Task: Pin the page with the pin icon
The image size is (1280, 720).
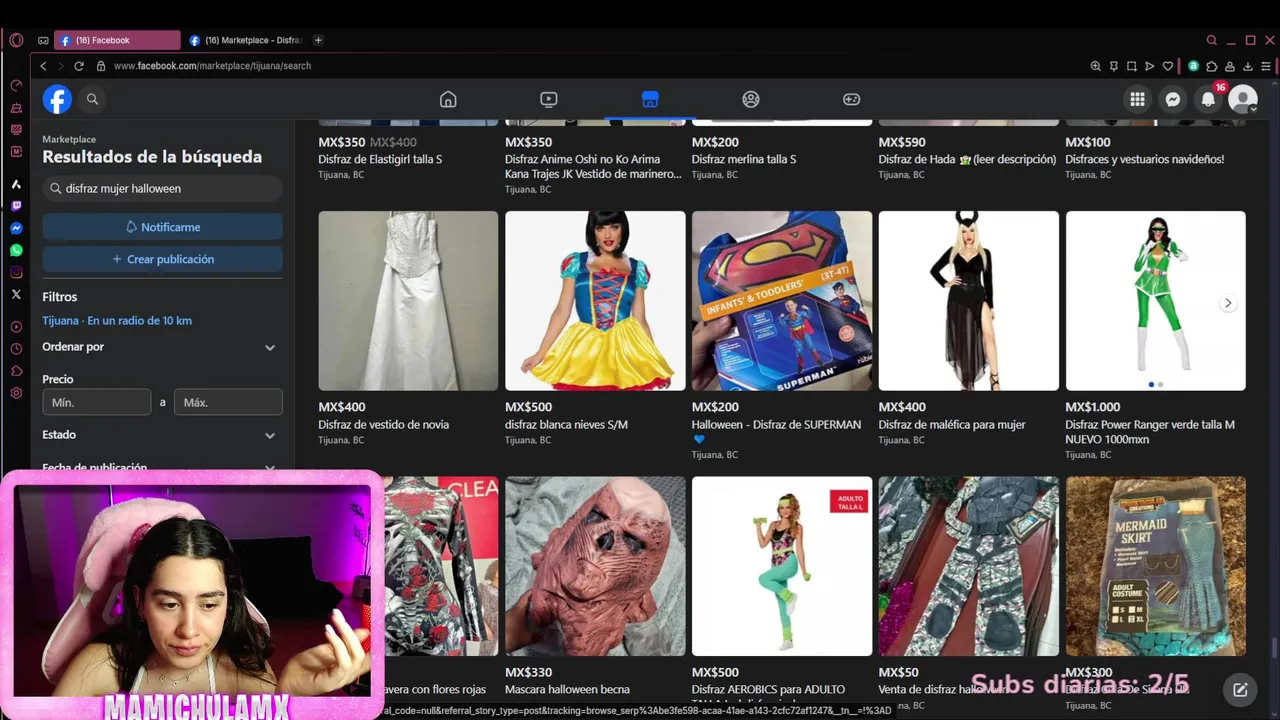Action: coord(1113,66)
